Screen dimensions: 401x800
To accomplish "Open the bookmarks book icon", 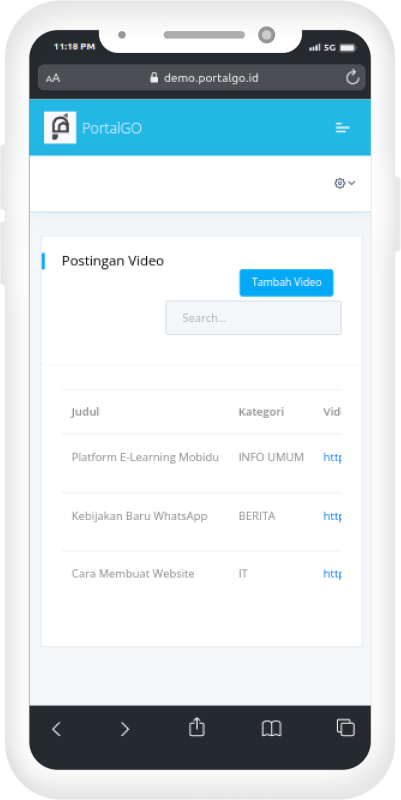I will pyautogui.click(x=271, y=729).
